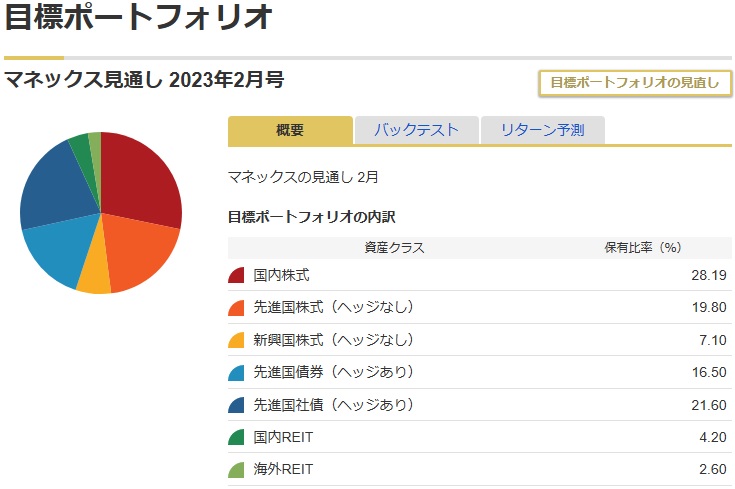Screen dimensions: 735x489
Task: Click the 海外REIT row label
Action: click(x=283, y=469)
